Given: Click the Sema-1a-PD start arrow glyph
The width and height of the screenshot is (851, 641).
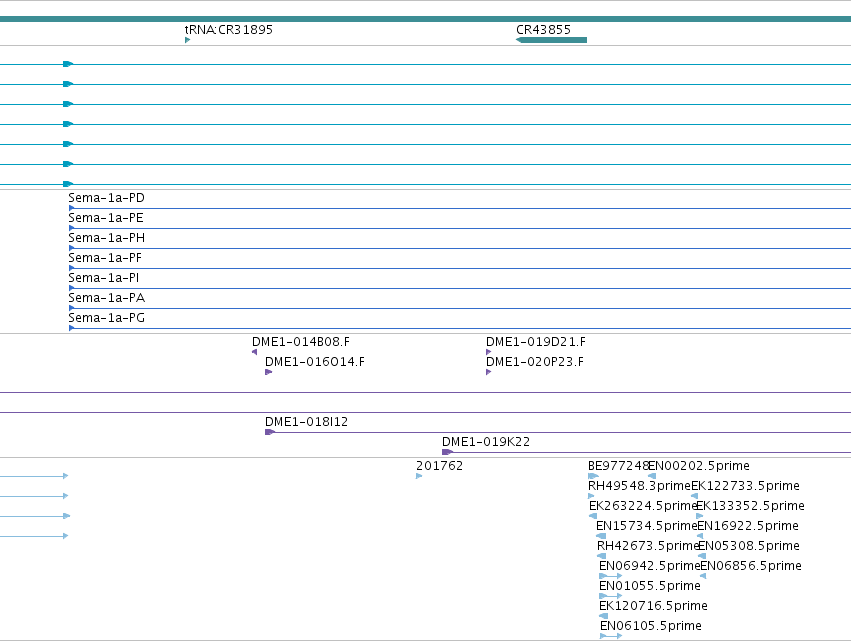Looking at the screenshot, I should coord(72,208).
